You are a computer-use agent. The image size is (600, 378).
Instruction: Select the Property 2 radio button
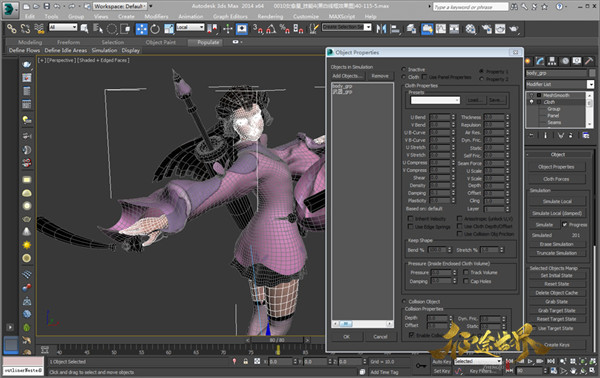(x=482, y=79)
